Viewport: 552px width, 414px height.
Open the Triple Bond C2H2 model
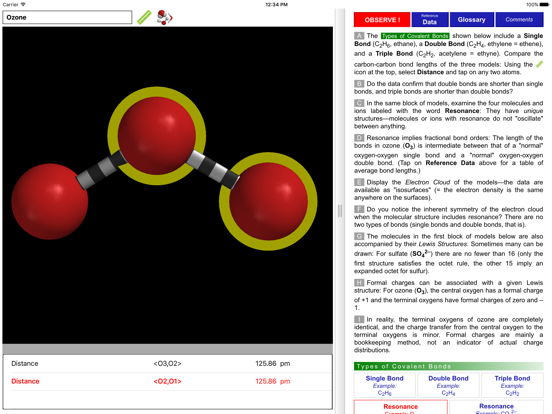pyautogui.click(x=512, y=385)
